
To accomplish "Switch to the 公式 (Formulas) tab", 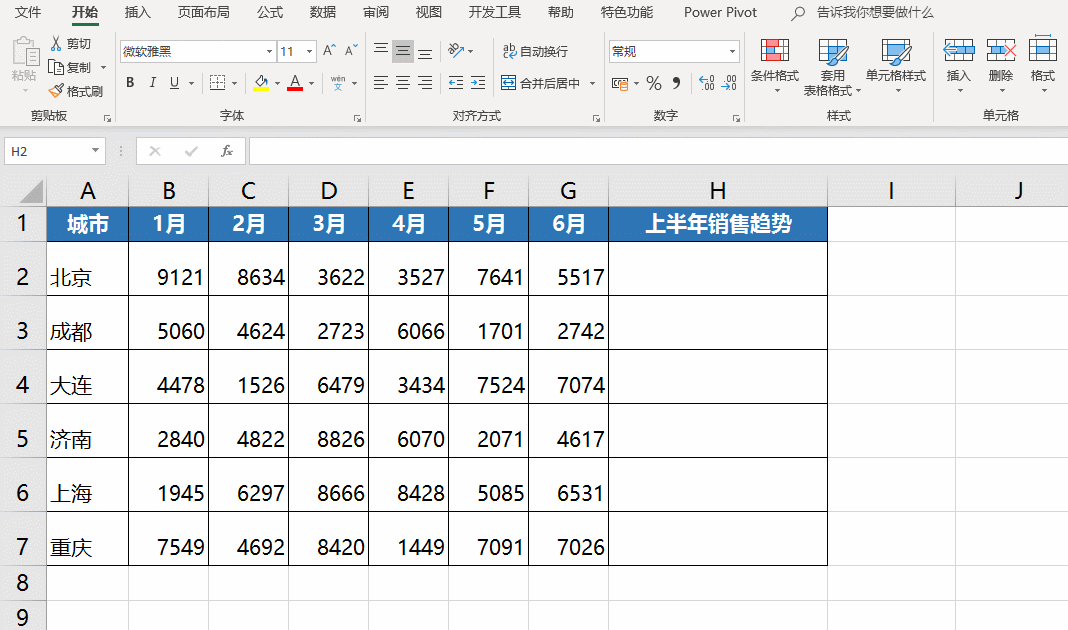I will 270,12.
